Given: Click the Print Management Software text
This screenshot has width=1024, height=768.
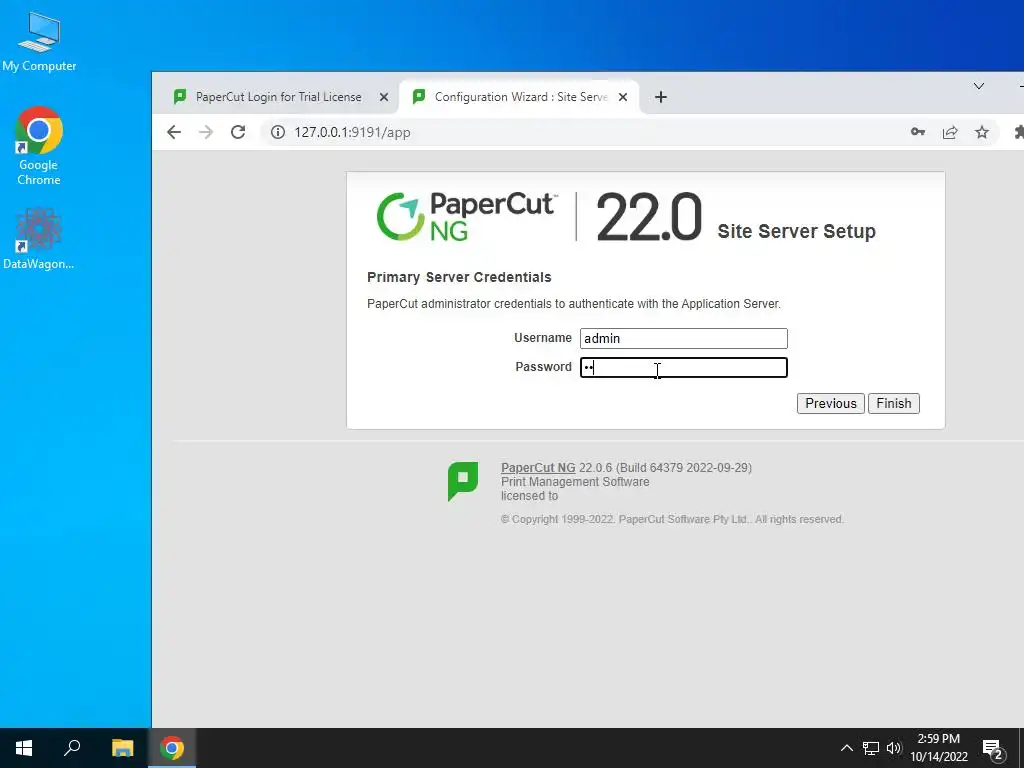Looking at the screenshot, I should point(575,482).
